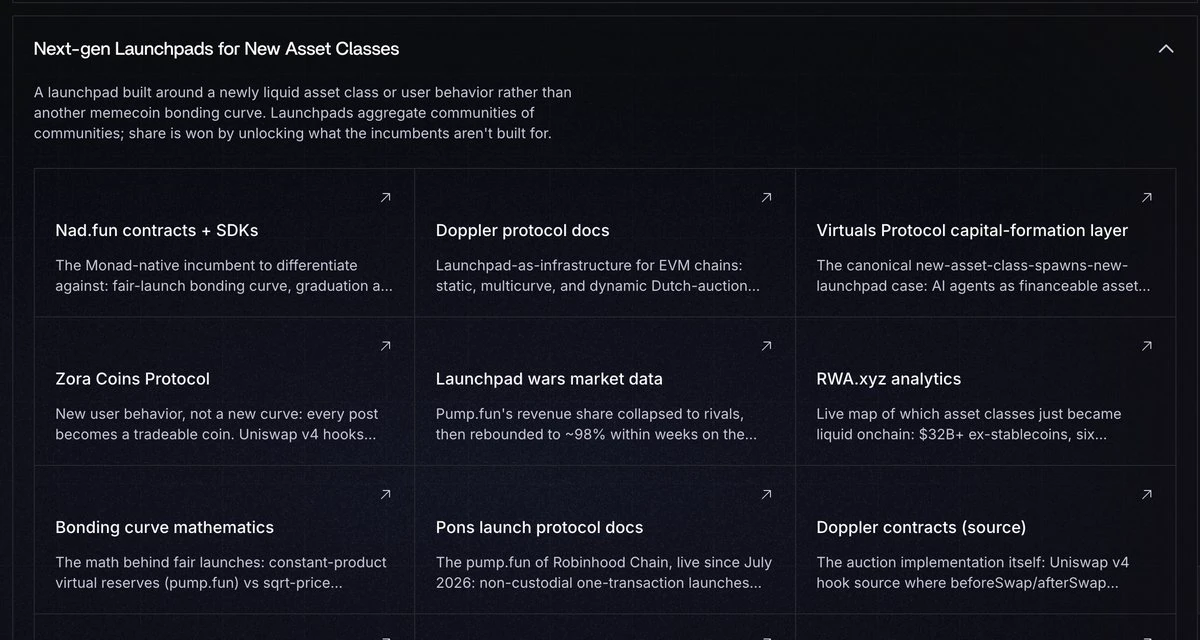The width and height of the screenshot is (1200, 640).
Task: Open external arrow on Launchpad wars card
Action: [x=767, y=346]
